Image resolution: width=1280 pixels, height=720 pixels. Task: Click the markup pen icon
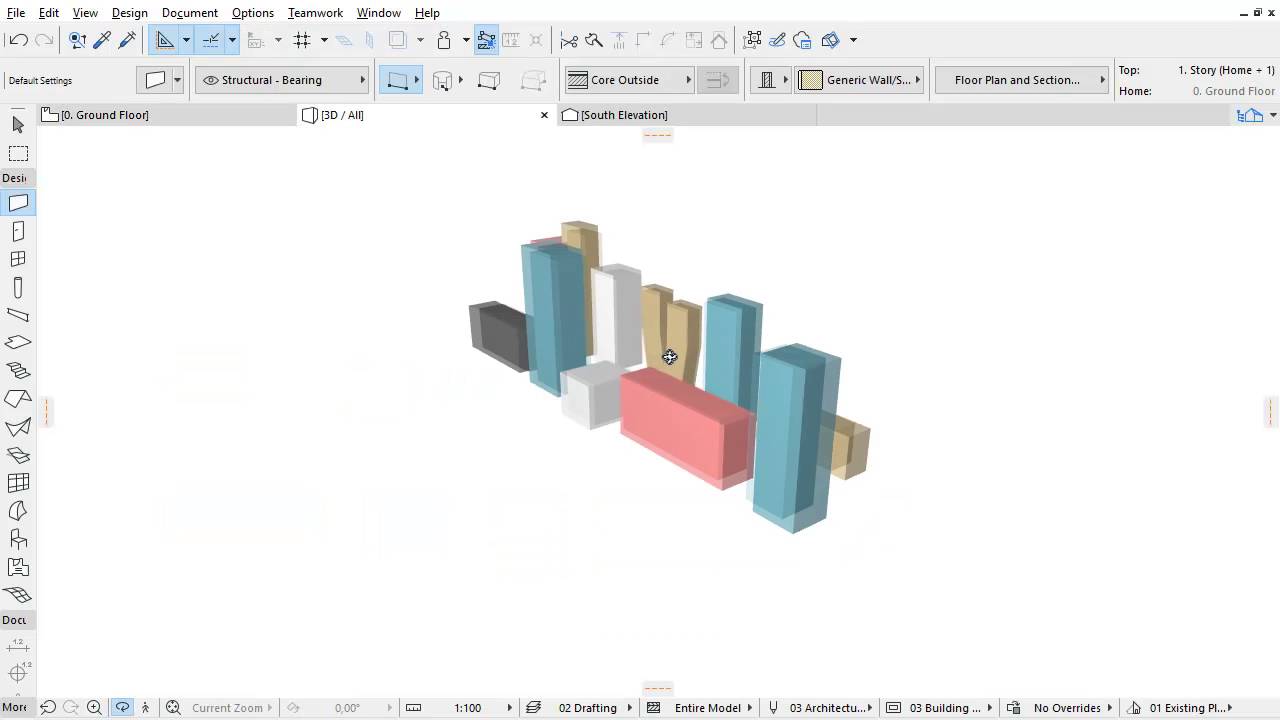[x=777, y=40]
